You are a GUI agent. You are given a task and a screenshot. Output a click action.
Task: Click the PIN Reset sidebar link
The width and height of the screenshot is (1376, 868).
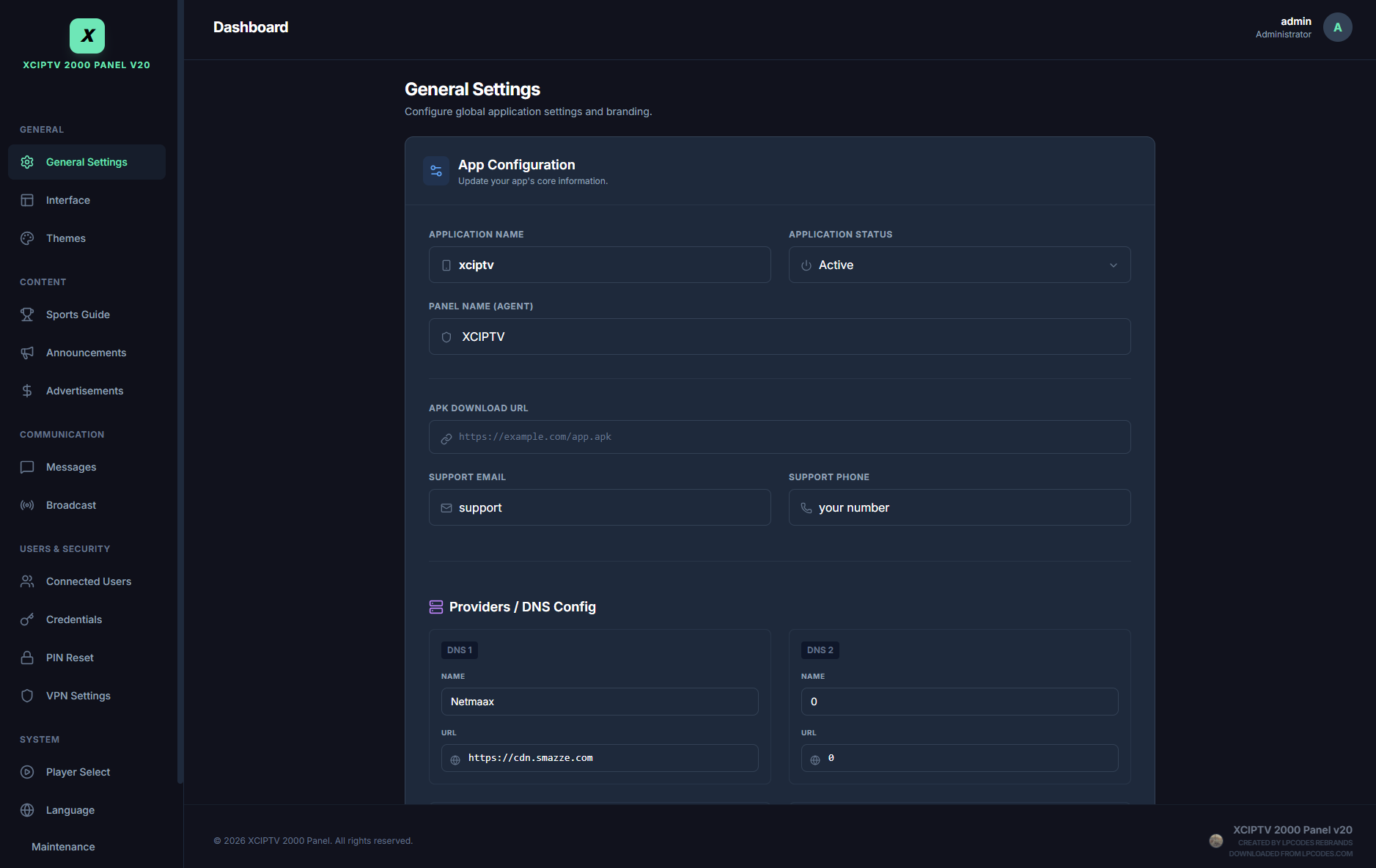click(x=70, y=658)
